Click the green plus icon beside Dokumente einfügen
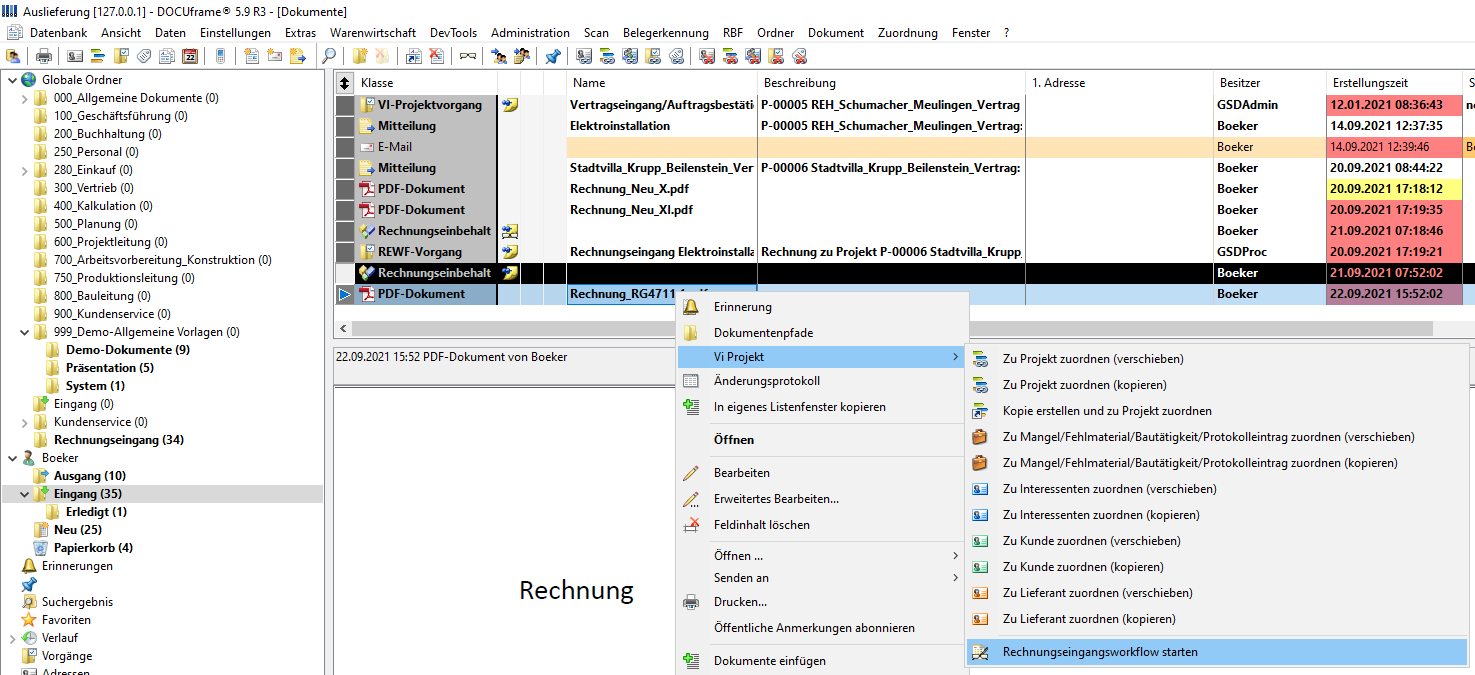 click(x=691, y=661)
